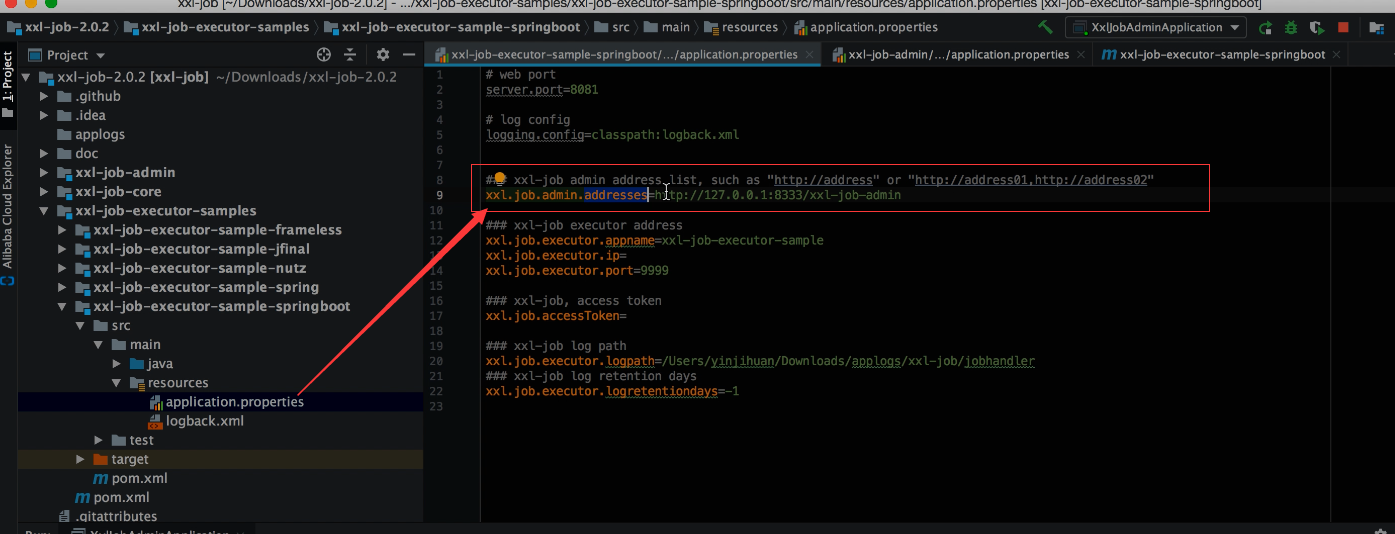This screenshot has width=1395, height=534.
Task: Expand xxl-job-executor-sample-spring module
Action: coord(62,287)
